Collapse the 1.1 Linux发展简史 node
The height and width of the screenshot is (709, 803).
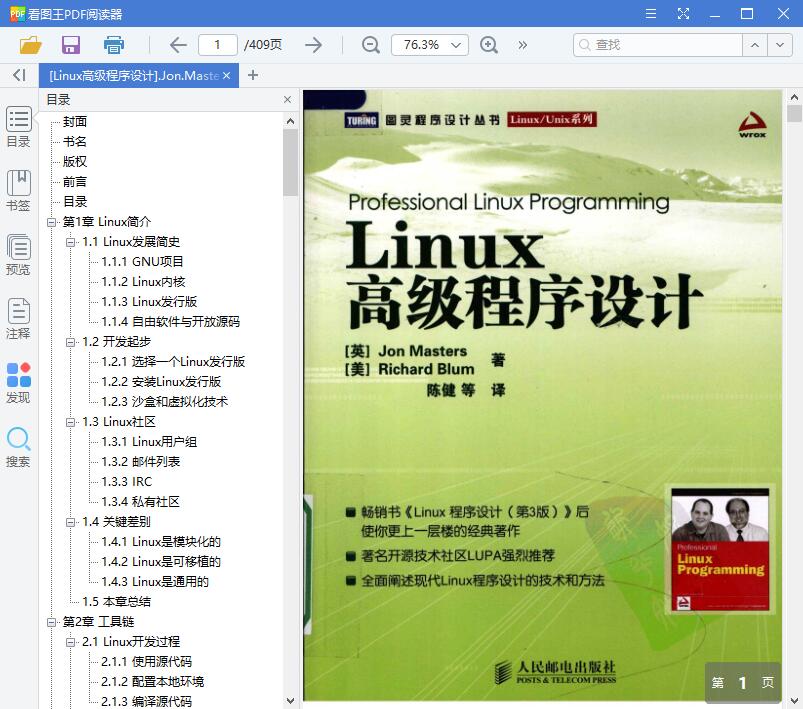(71, 242)
